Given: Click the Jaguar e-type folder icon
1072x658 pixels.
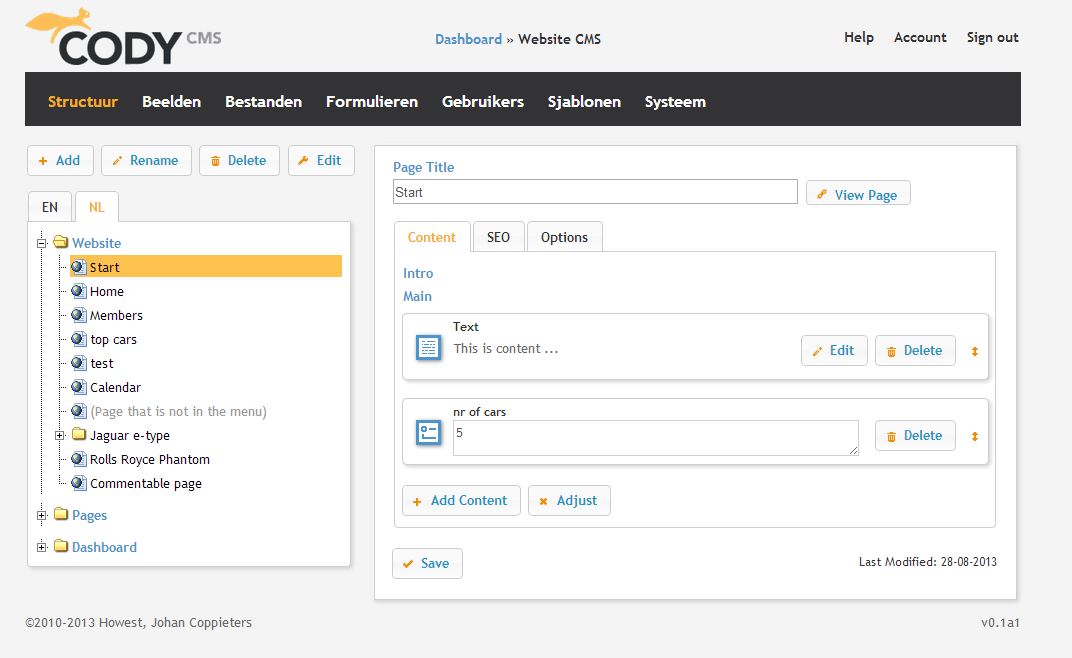Looking at the screenshot, I should (x=79, y=434).
